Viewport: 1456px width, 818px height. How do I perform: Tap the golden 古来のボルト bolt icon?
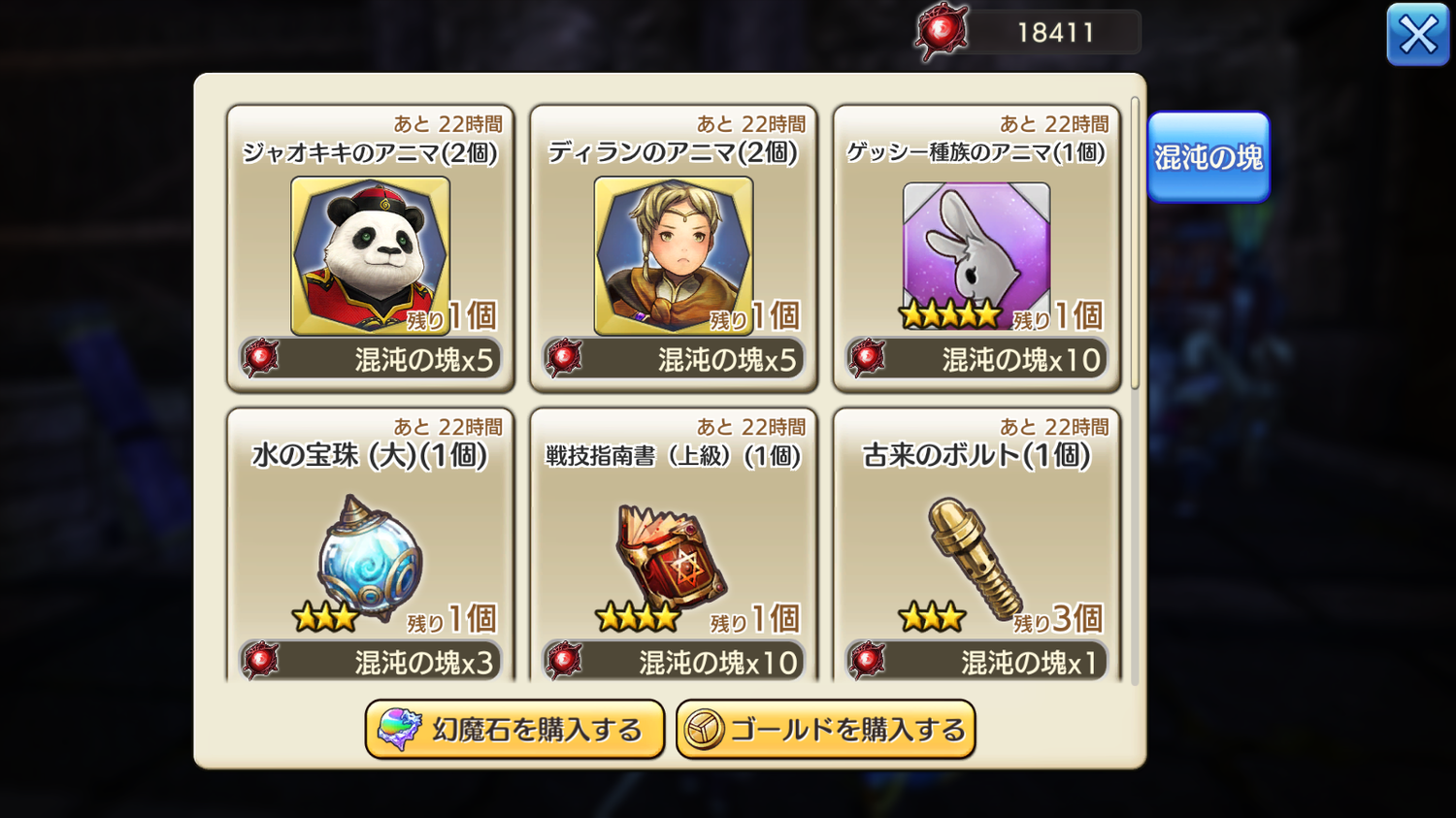click(975, 559)
